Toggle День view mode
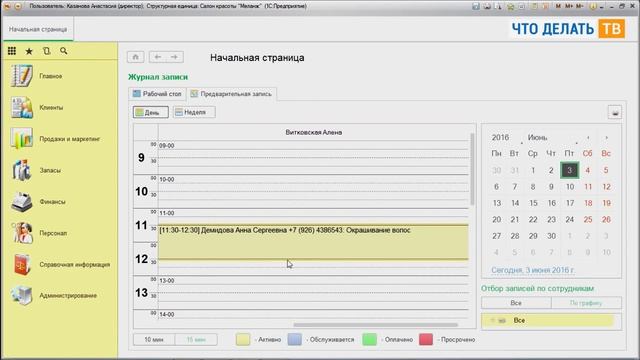The height and width of the screenshot is (360, 640). [x=151, y=112]
